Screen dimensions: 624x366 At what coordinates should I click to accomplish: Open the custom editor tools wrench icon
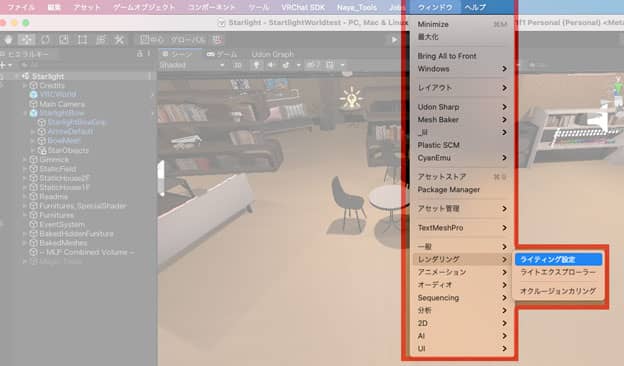pyautogui.click(x=119, y=40)
